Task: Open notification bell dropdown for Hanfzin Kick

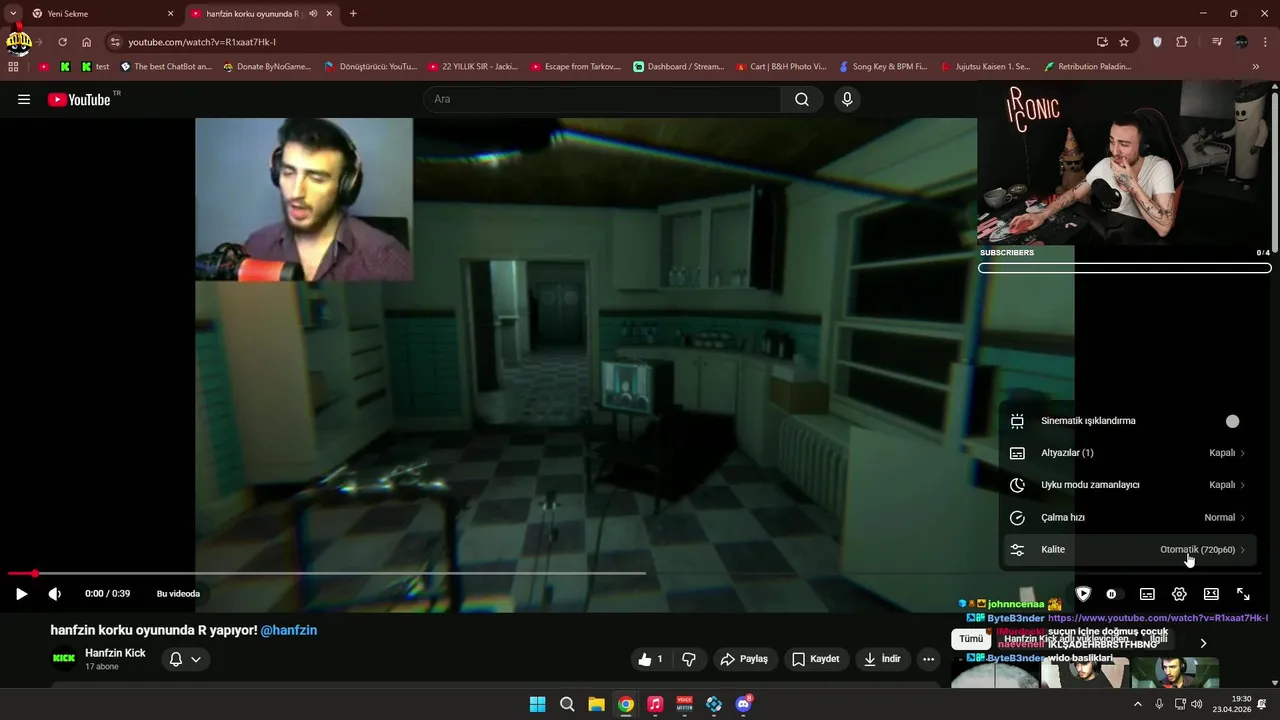Action: point(185,659)
